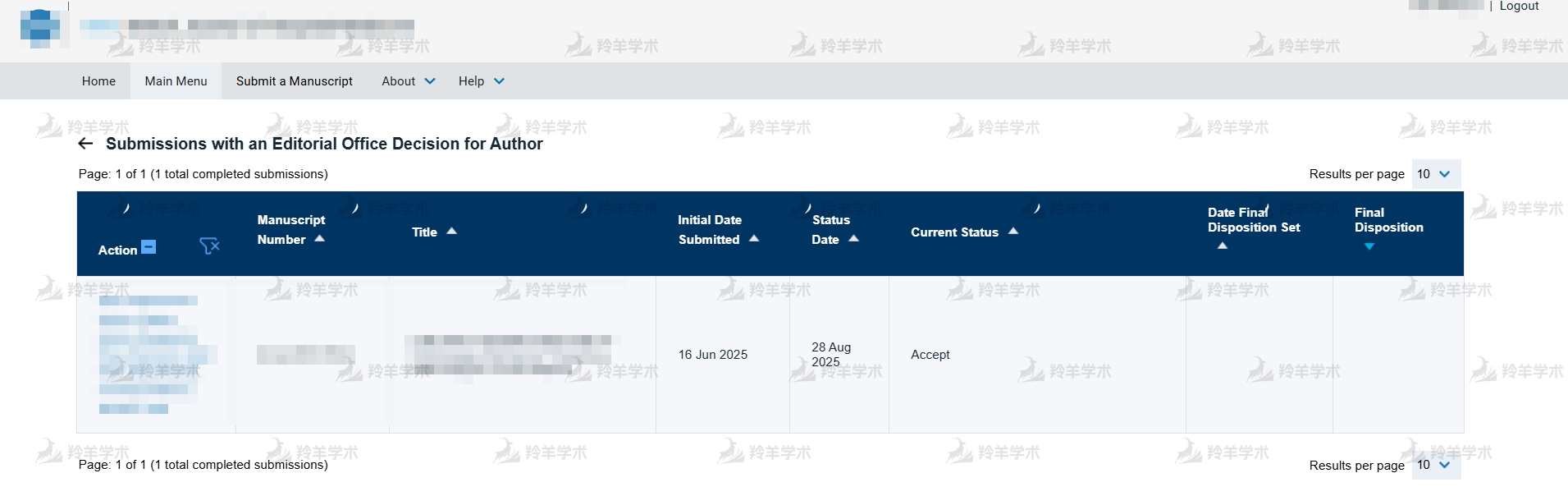Expand the Help menu
The height and width of the screenshot is (496, 1568).
point(481,81)
